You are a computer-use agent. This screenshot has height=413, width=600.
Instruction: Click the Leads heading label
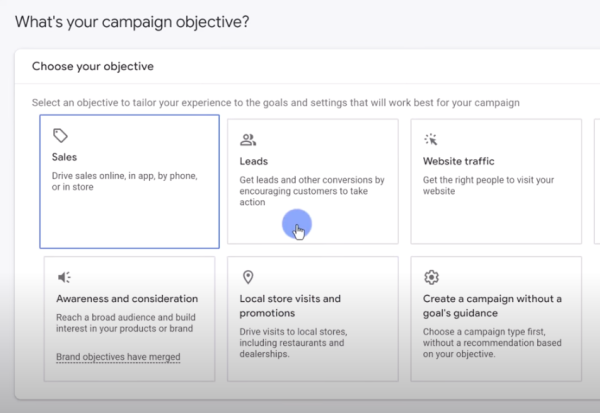click(254, 162)
